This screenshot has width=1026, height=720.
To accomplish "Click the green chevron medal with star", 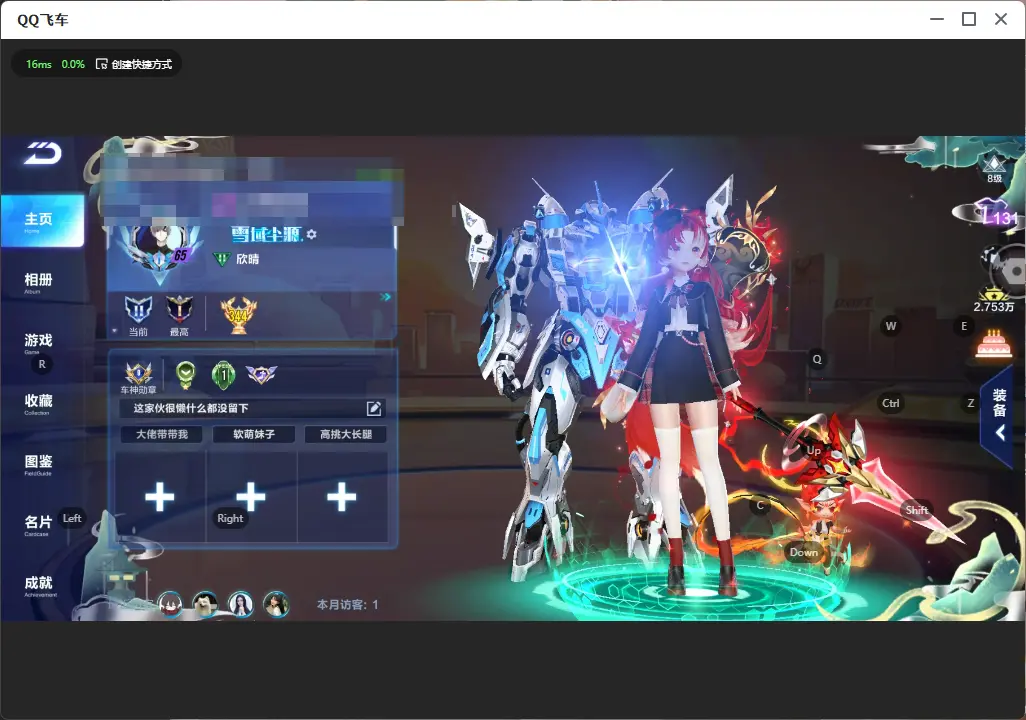I will 186,374.
